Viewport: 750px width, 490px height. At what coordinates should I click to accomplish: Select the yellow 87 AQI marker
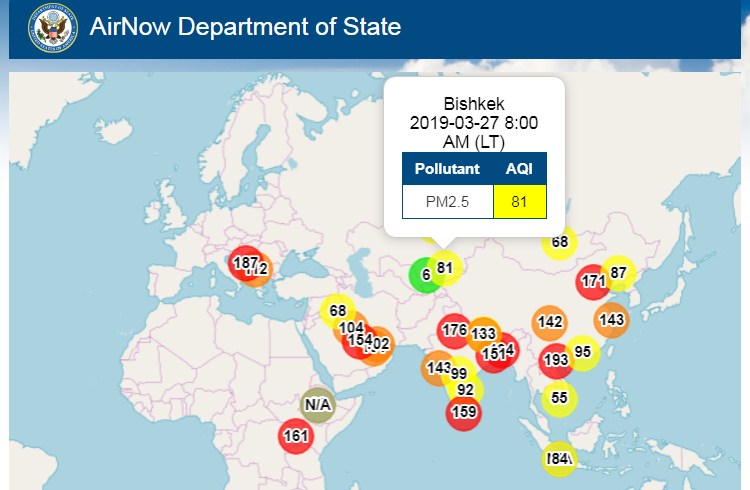(x=619, y=273)
